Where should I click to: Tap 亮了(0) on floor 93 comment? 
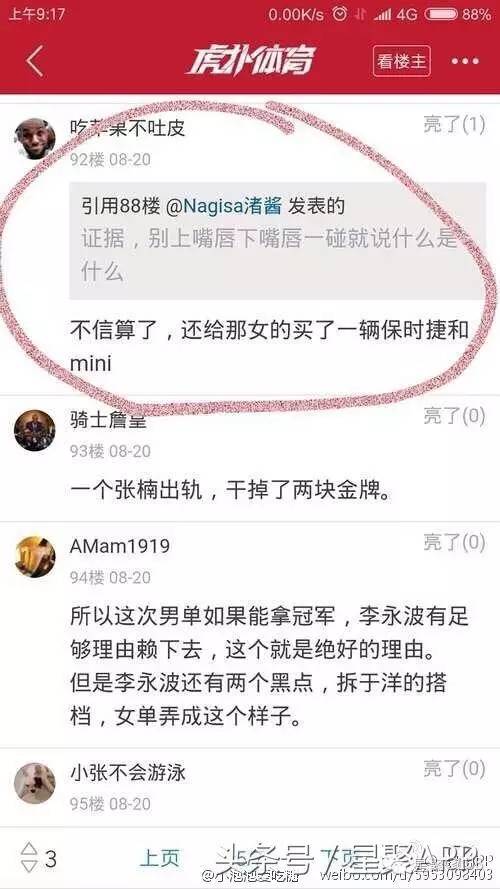(454, 416)
